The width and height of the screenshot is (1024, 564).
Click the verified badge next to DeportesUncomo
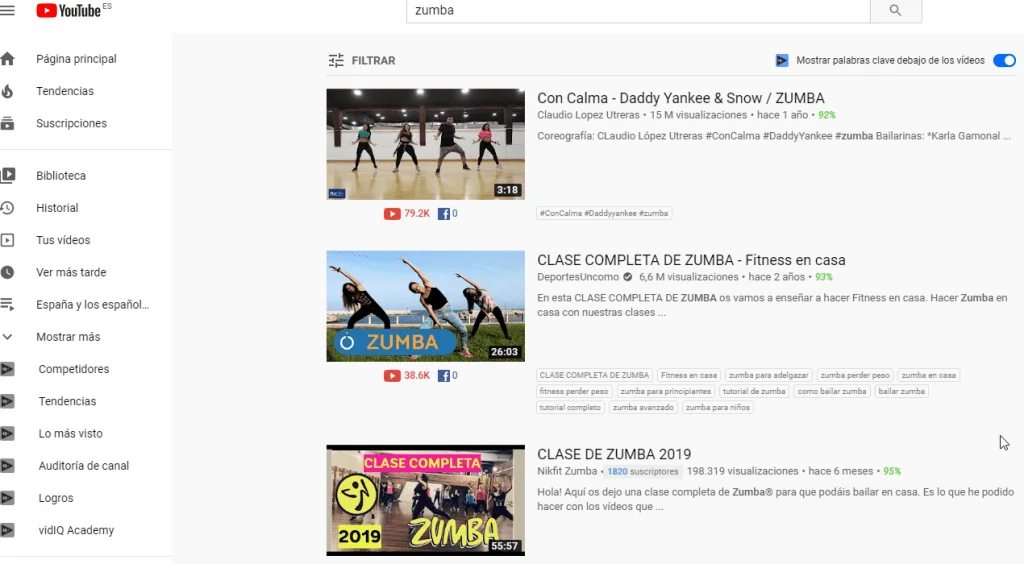coord(628,277)
